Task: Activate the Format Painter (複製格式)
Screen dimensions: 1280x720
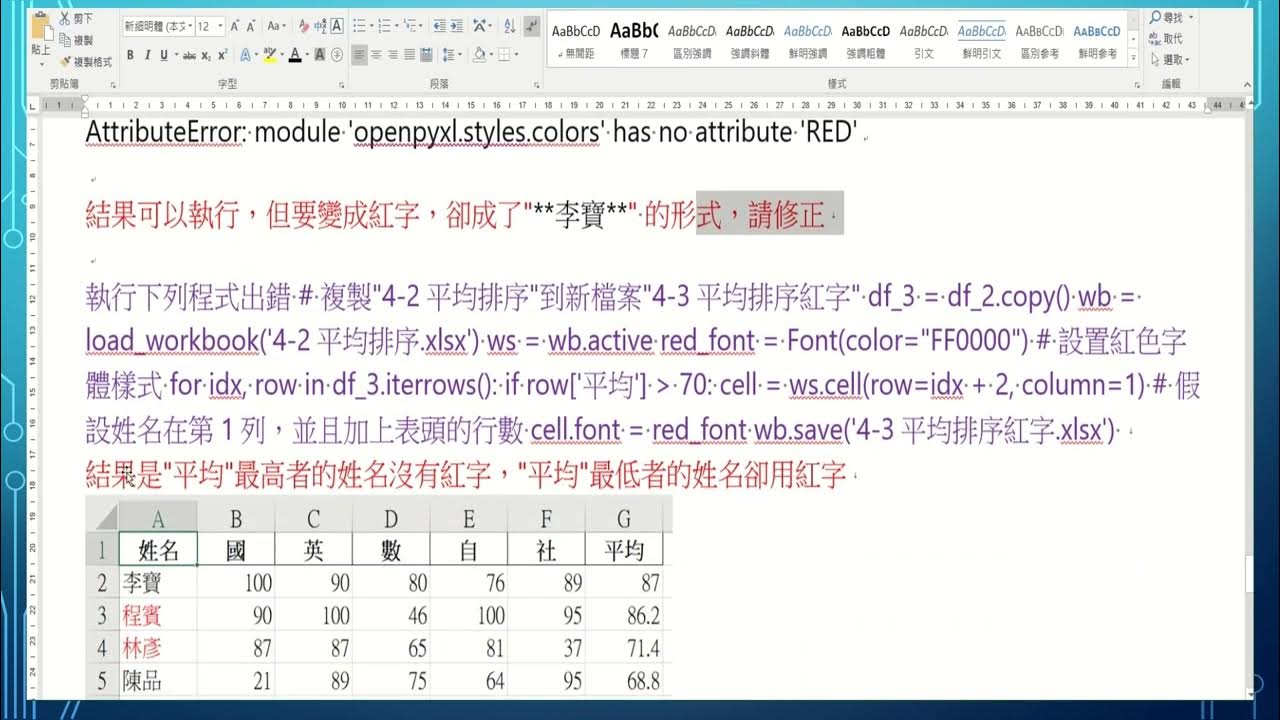Action: pos(85,62)
